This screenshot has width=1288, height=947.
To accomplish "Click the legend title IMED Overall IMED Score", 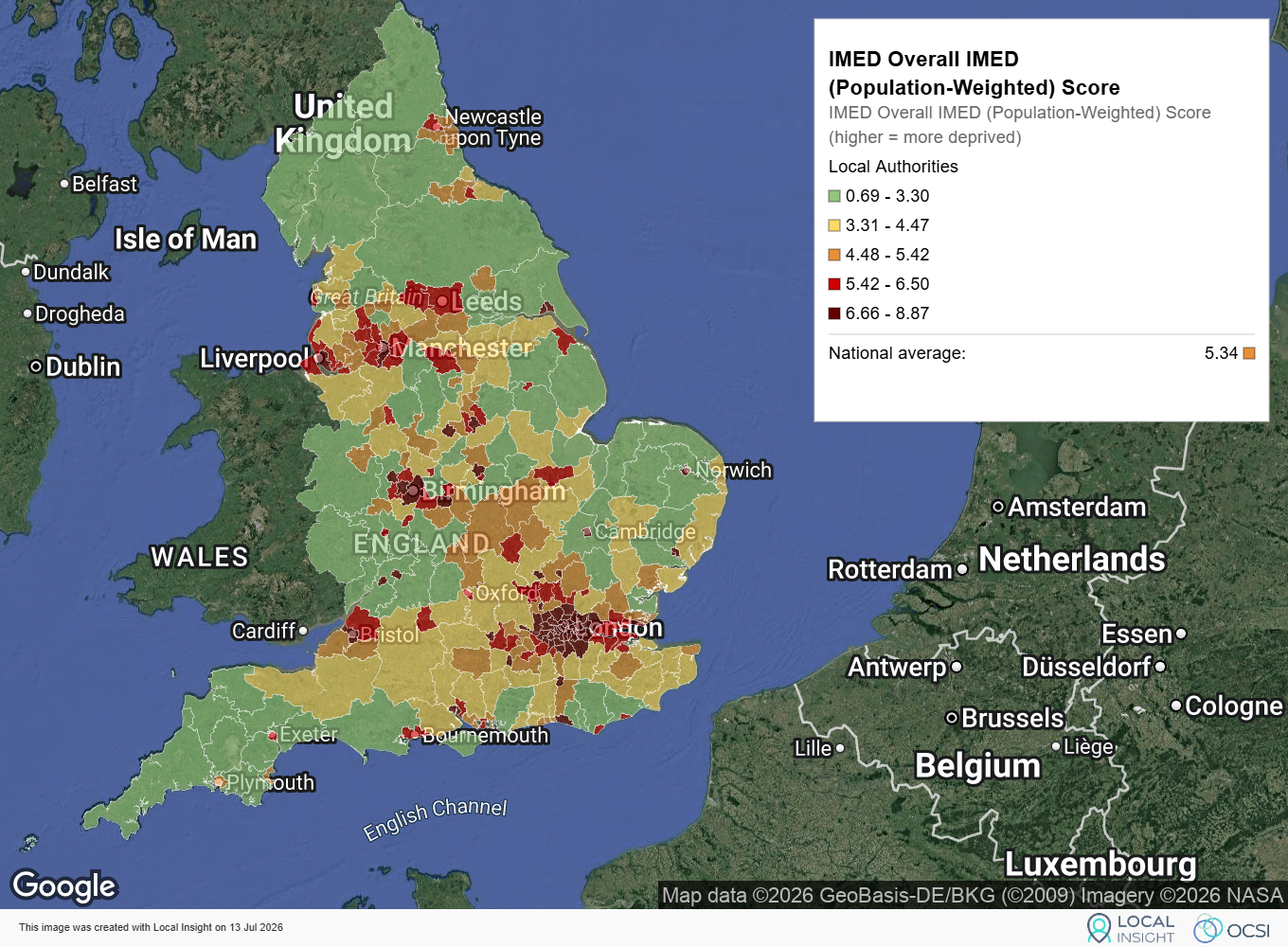I will pyautogui.click(x=974, y=73).
